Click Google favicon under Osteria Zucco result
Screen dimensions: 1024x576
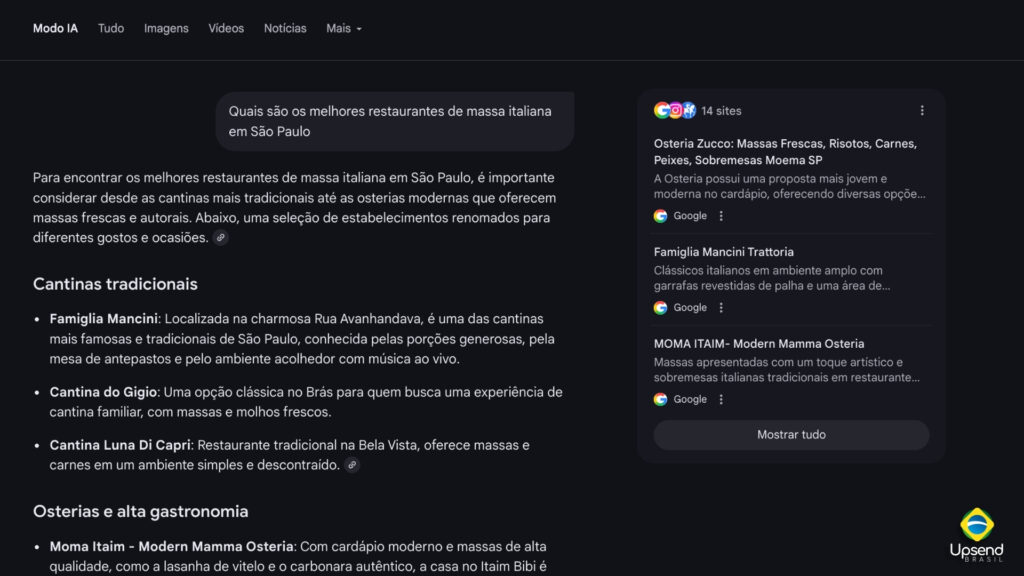[660, 216]
